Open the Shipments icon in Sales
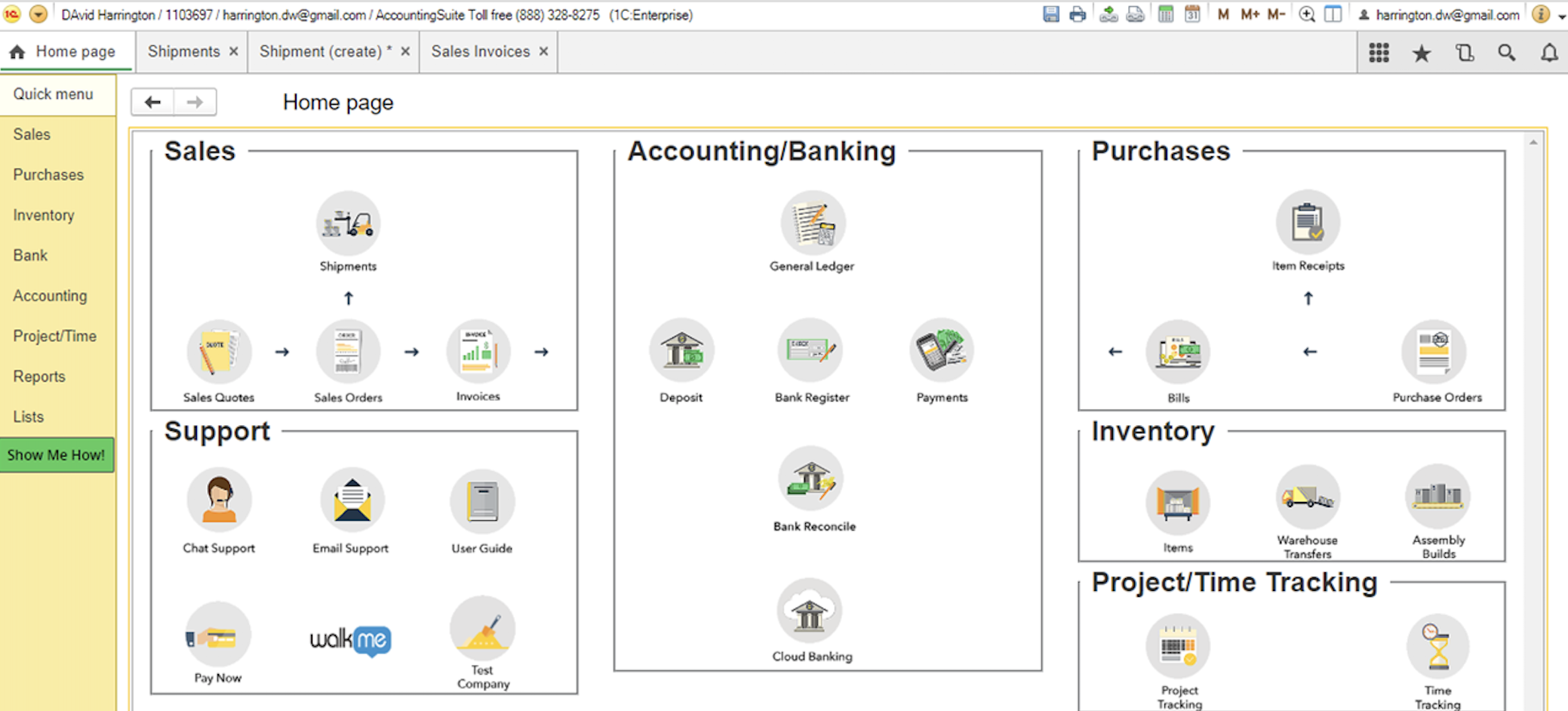This screenshot has height=711, width=1568. [x=348, y=223]
